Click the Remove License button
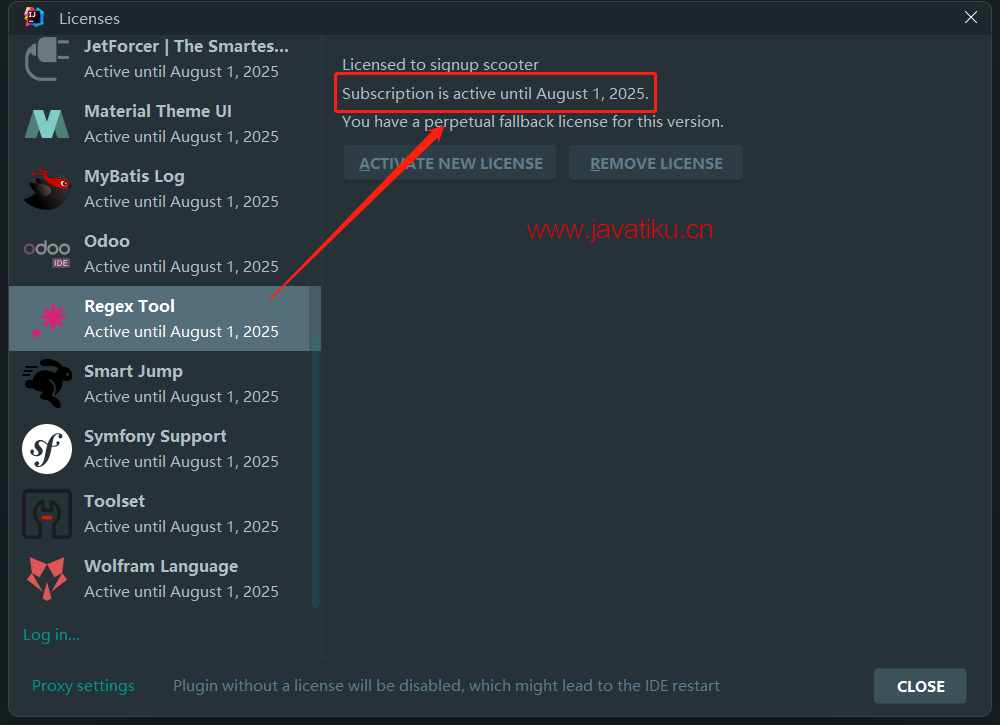The image size is (1000, 725). (656, 163)
